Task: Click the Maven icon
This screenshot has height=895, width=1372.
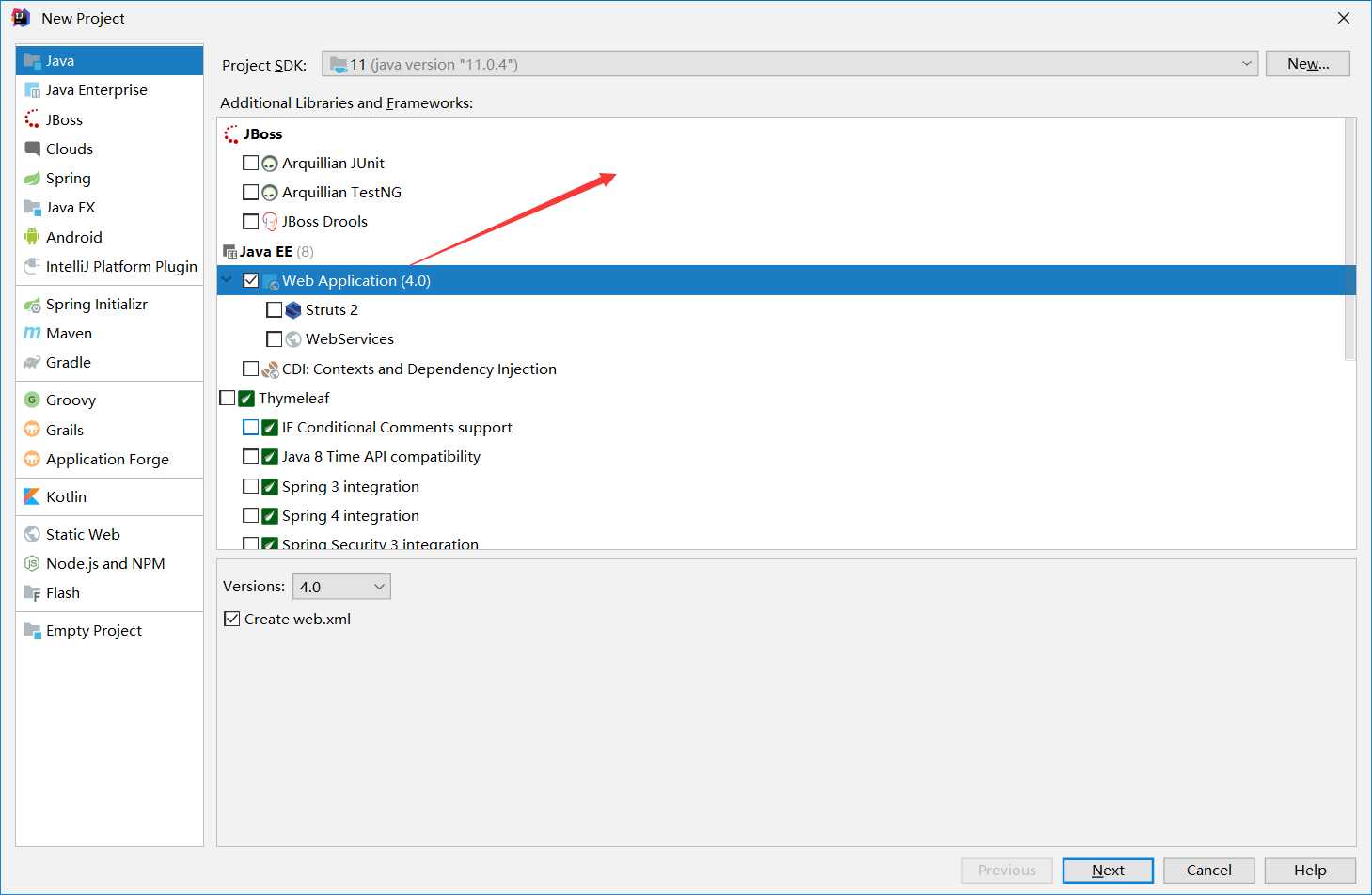Action: click(32, 334)
